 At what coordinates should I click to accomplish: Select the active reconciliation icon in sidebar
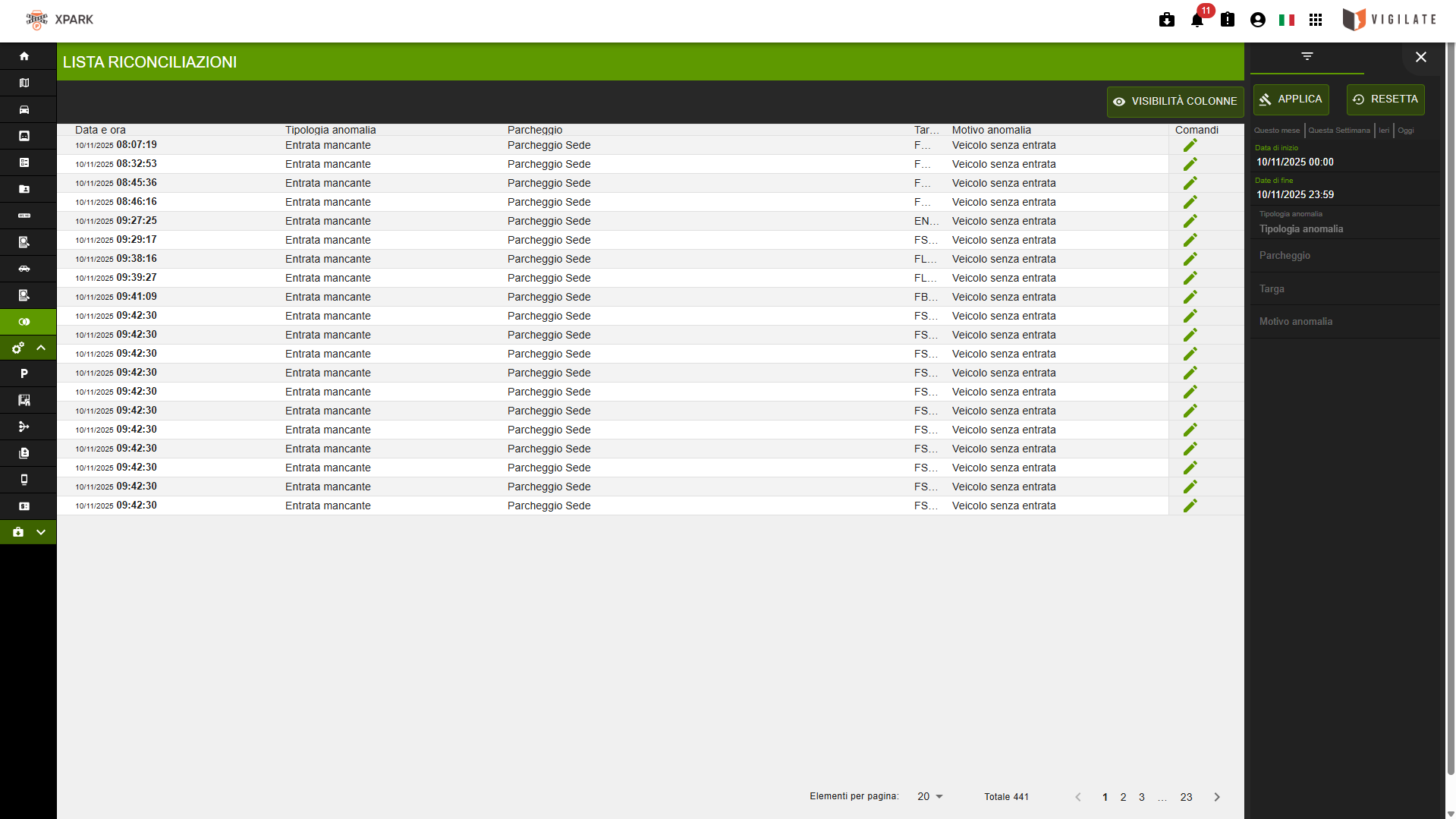point(24,322)
